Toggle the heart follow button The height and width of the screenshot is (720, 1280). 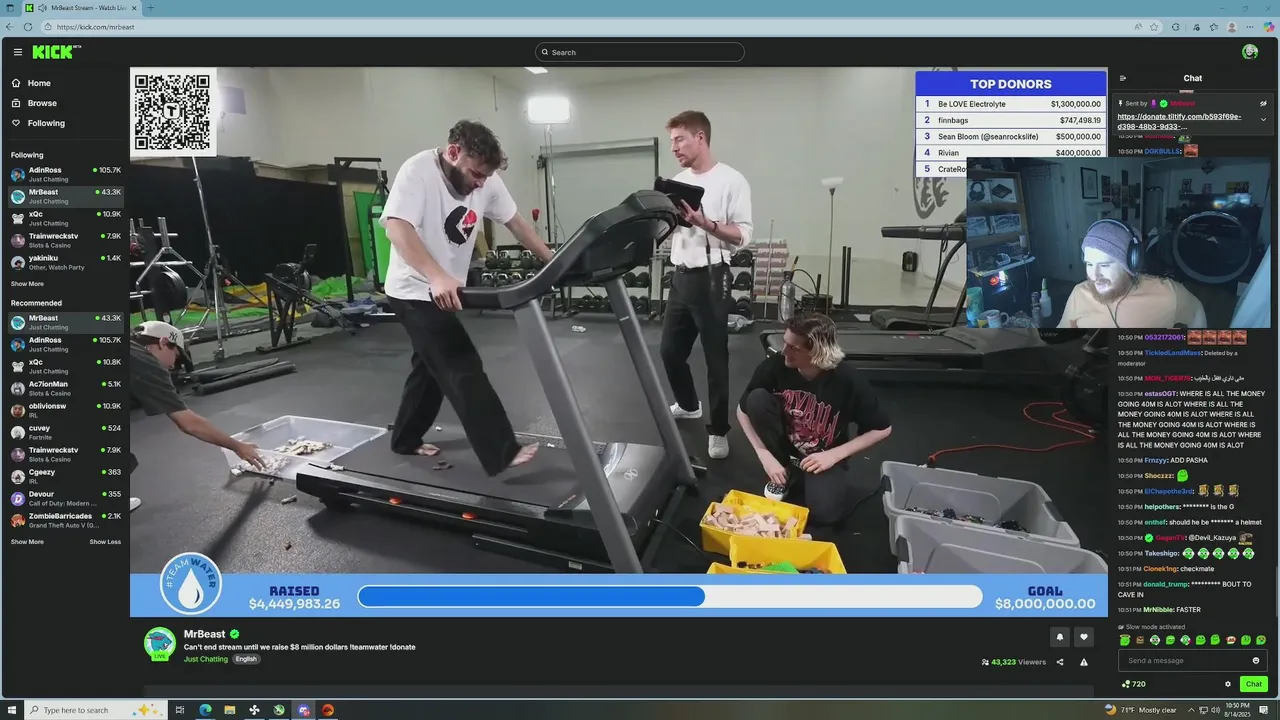pyautogui.click(x=1084, y=637)
